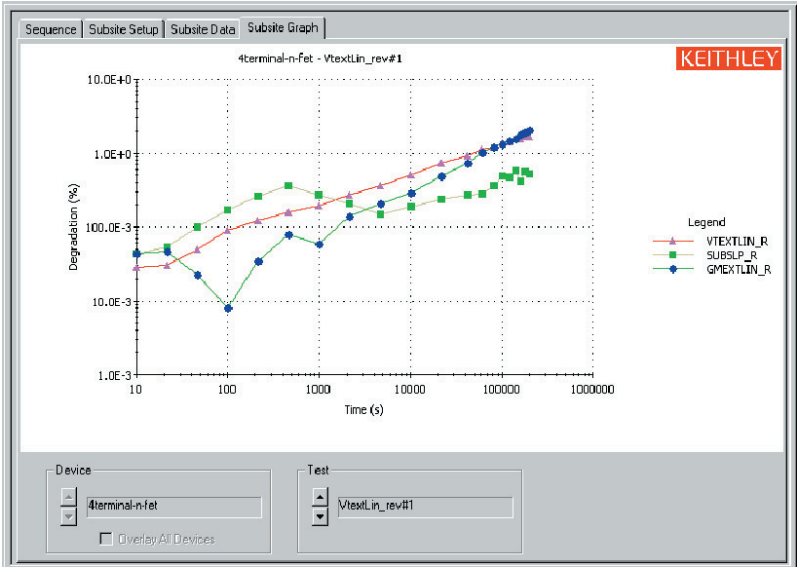Click the Time (s) axis label
797x570 pixels.
tap(363, 409)
